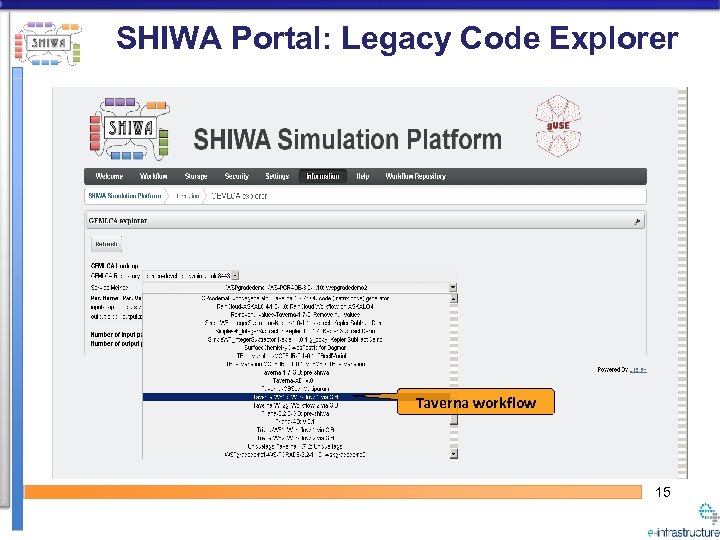Select the RainCloud ASKALON list entry
This screenshot has height=540, width=720.
[295, 306]
